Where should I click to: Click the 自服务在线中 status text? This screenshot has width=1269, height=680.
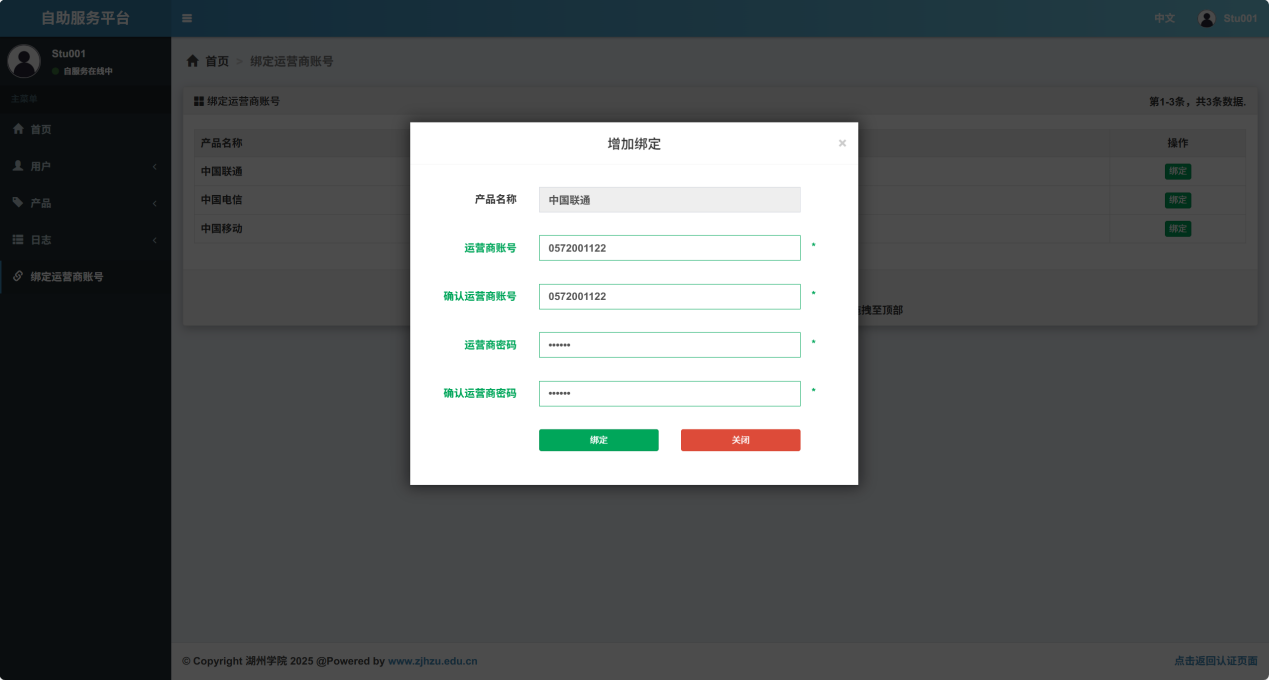pos(88,71)
